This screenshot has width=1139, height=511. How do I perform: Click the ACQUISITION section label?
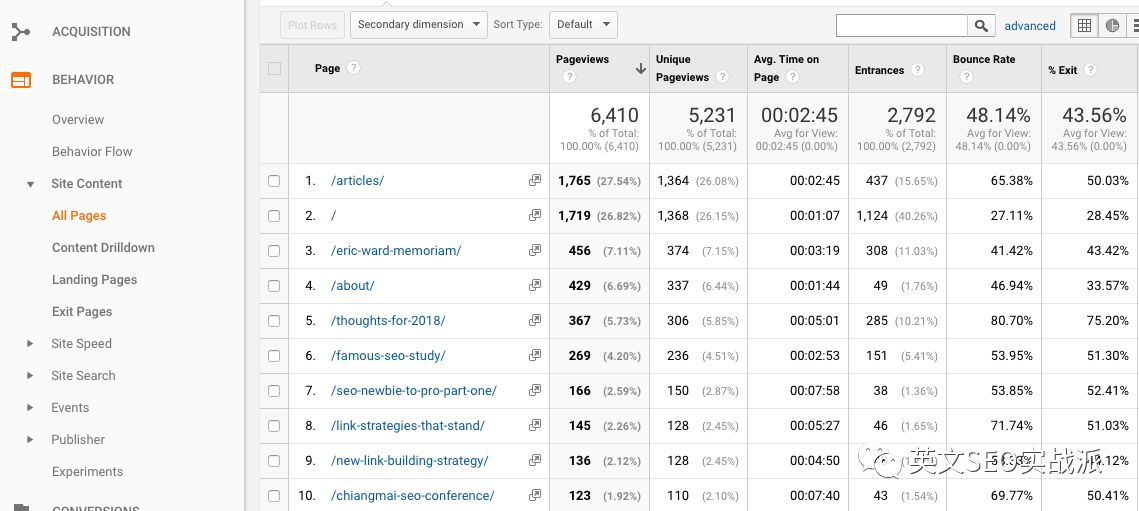click(x=92, y=31)
